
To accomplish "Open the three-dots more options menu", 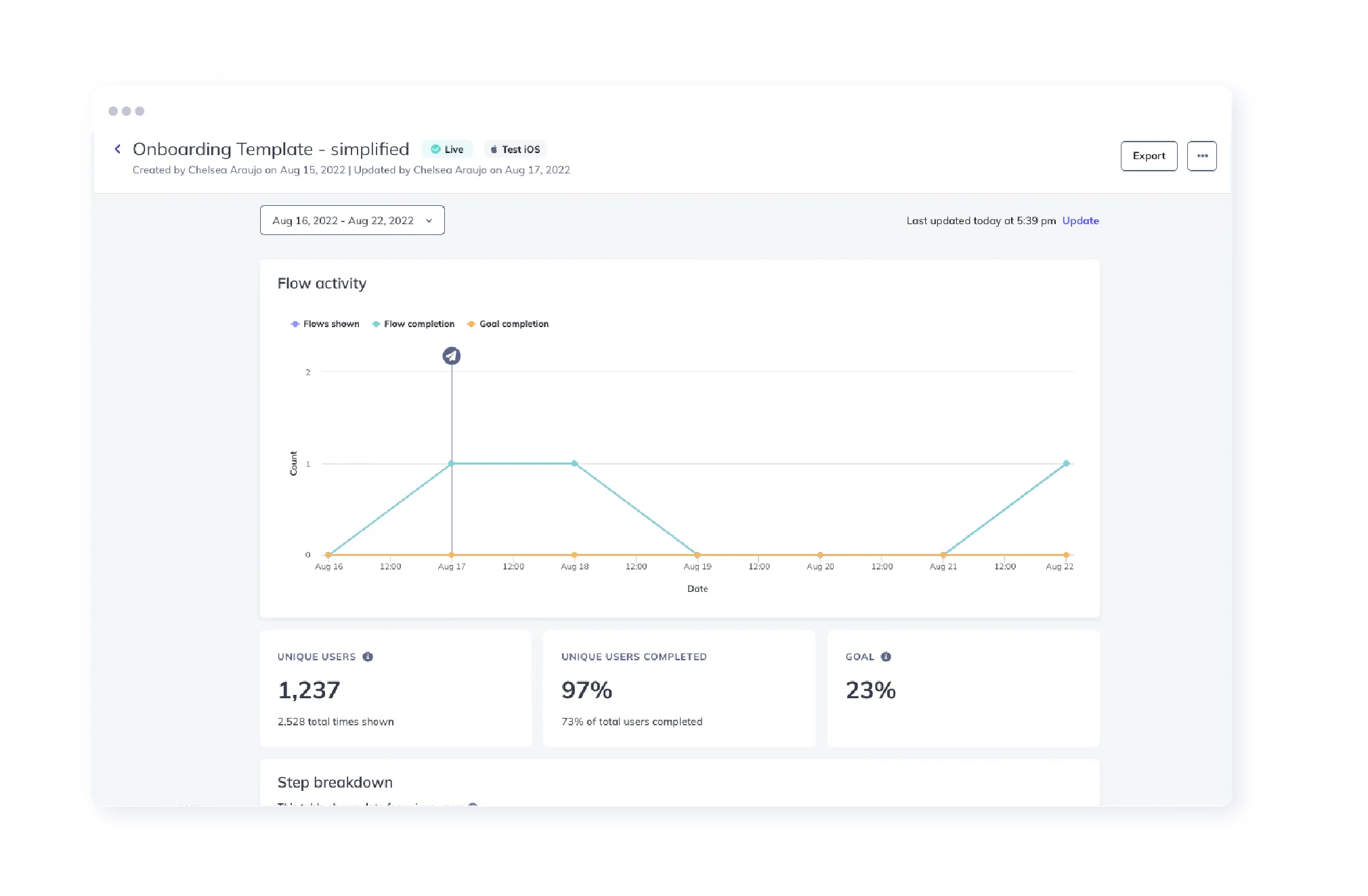I will click(1201, 156).
